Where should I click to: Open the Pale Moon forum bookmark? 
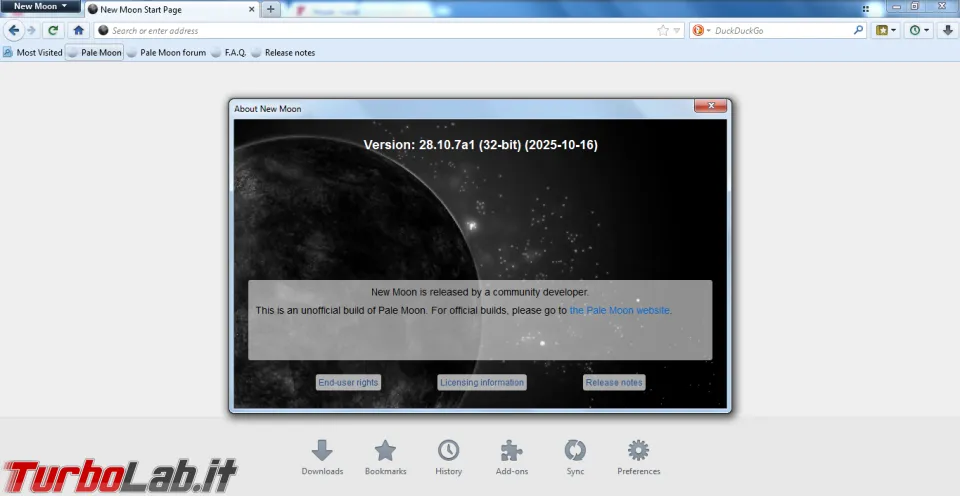(x=172, y=52)
